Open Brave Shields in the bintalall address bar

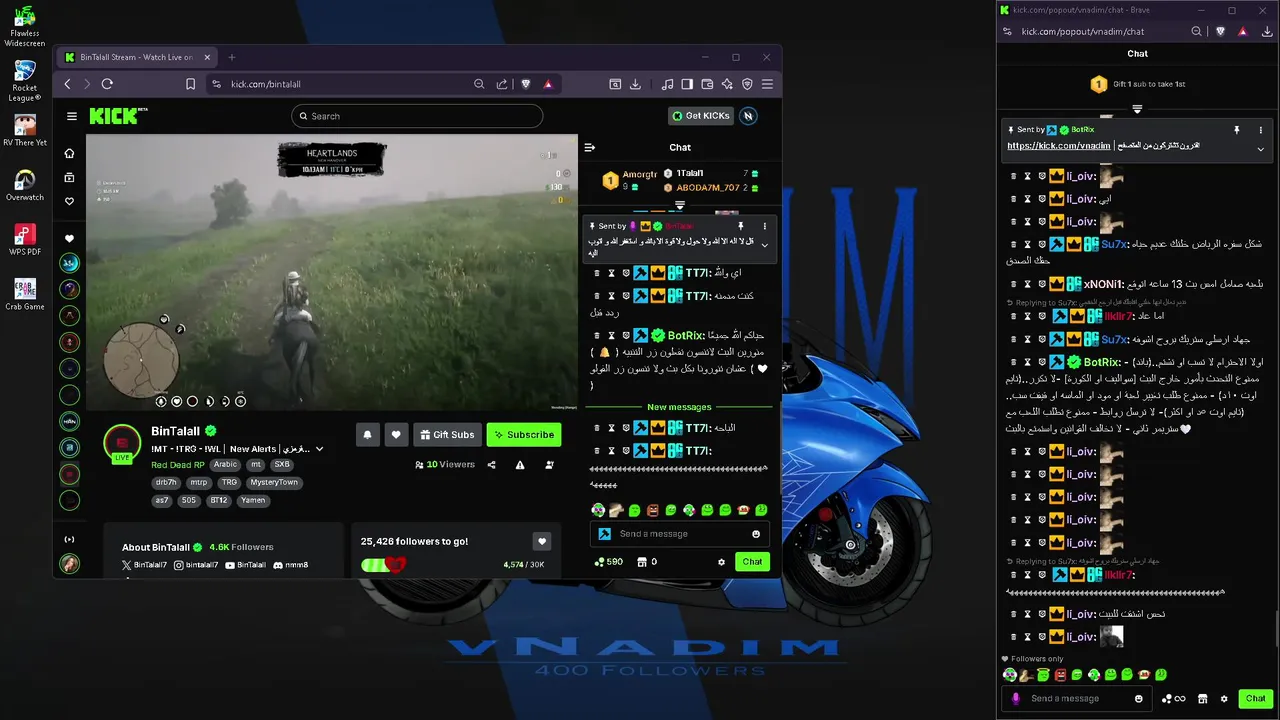(x=526, y=84)
